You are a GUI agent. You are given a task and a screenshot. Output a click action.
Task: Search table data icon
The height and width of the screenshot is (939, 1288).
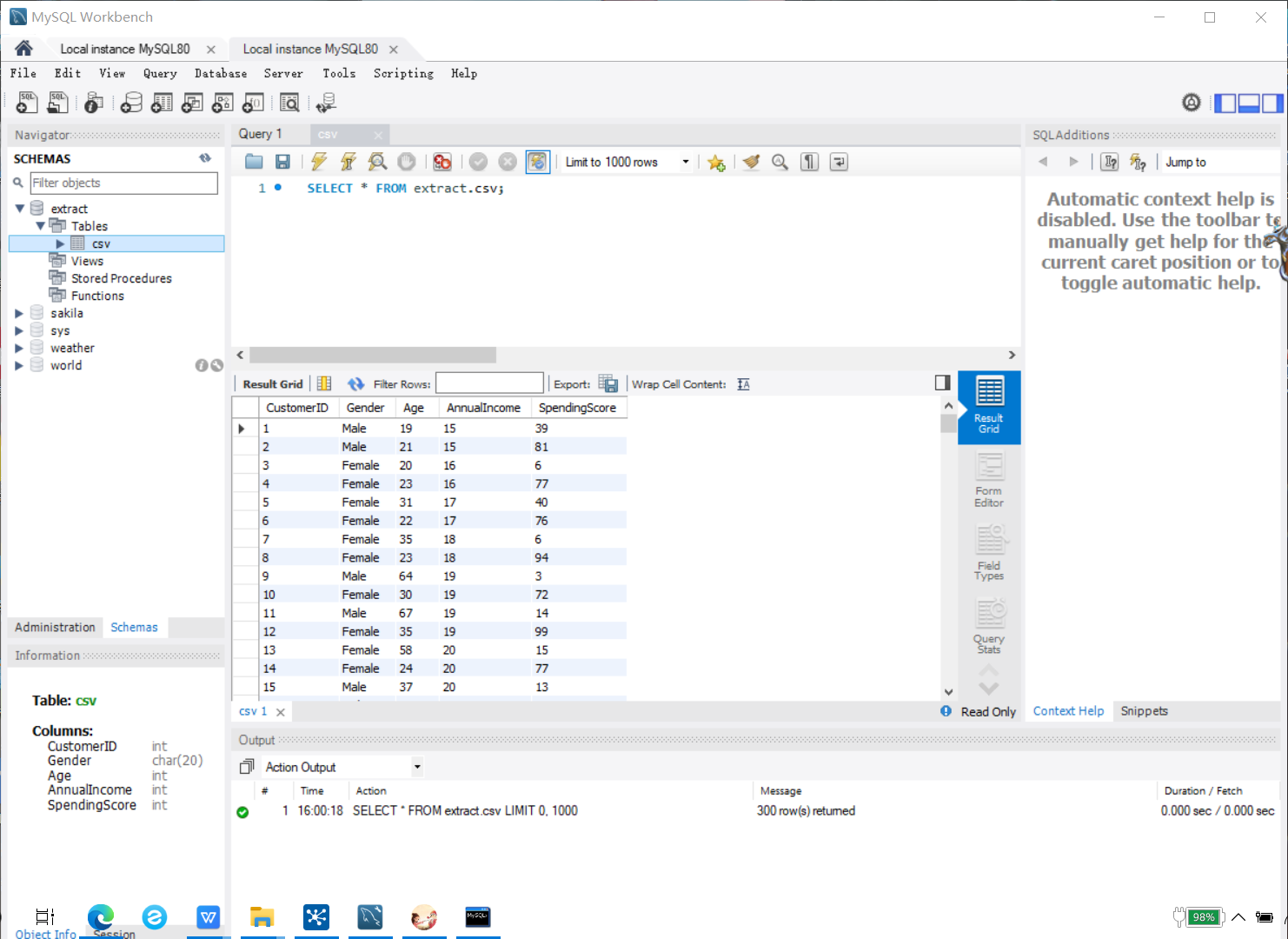(289, 103)
